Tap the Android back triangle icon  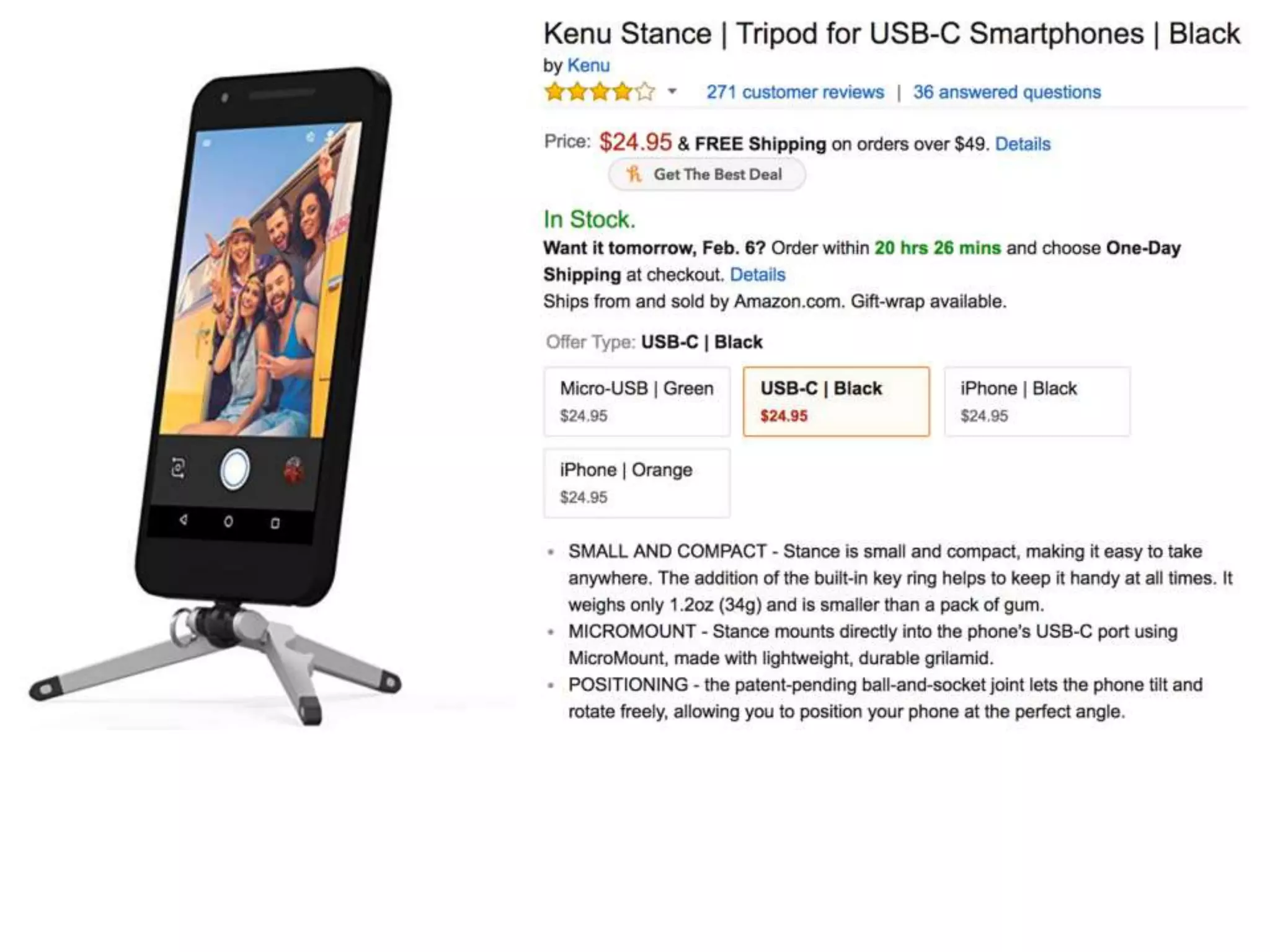coord(183,519)
